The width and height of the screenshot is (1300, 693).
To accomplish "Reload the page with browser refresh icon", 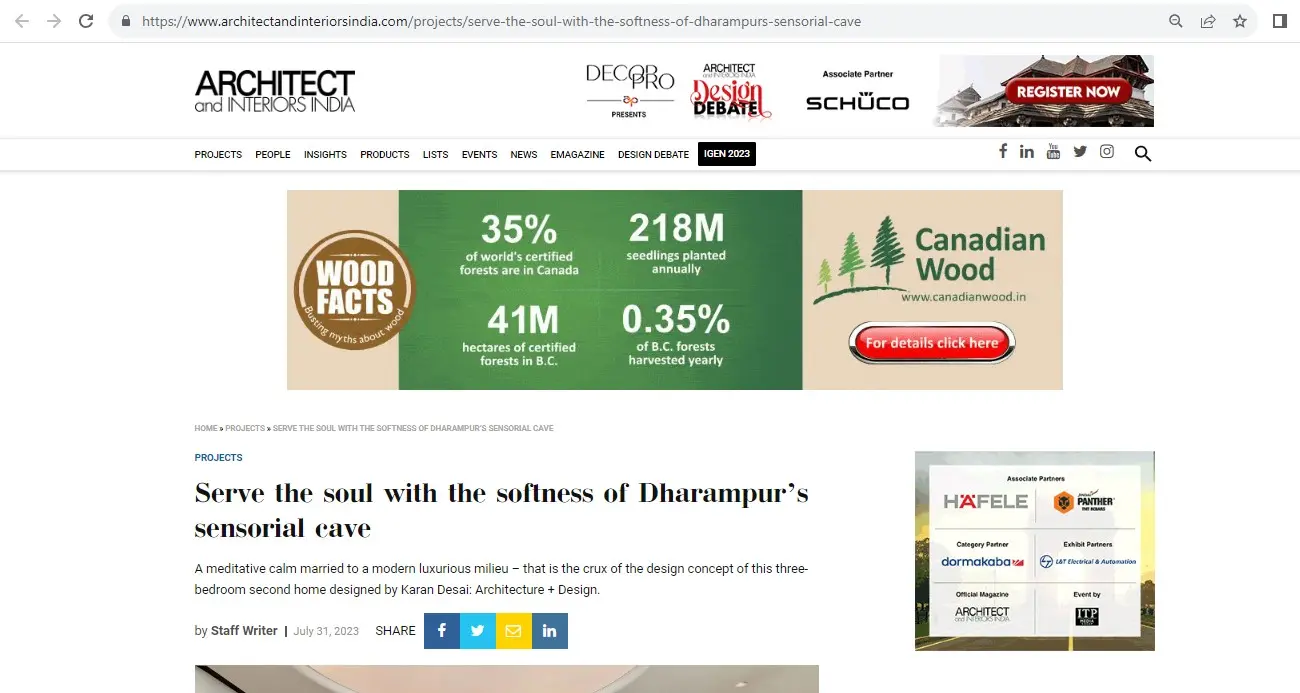I will coord(86,21).
